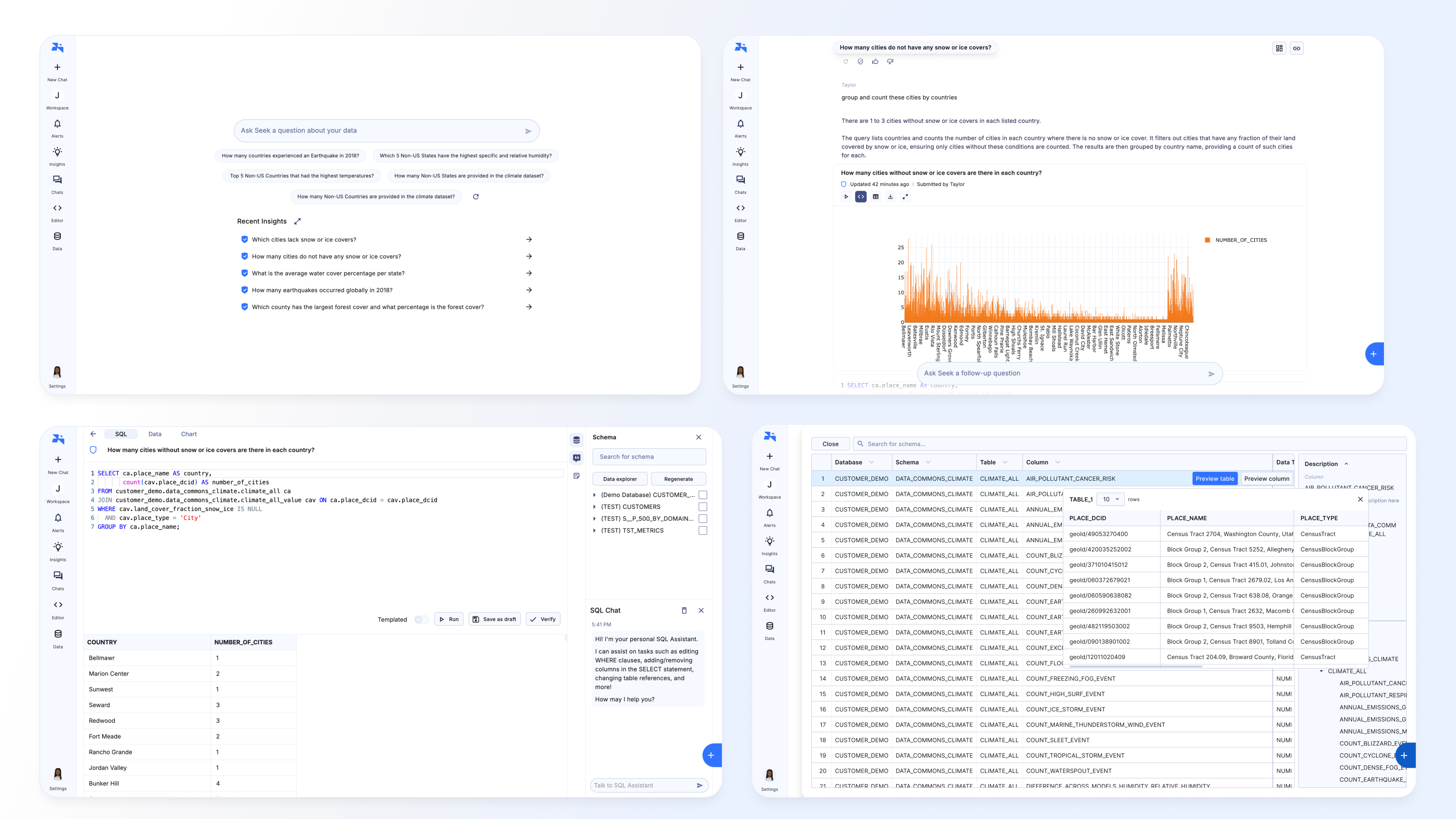Click the Ask Seek question input field
The height and width of the screenshot is (819, 1456).
(x=379, y=130)
